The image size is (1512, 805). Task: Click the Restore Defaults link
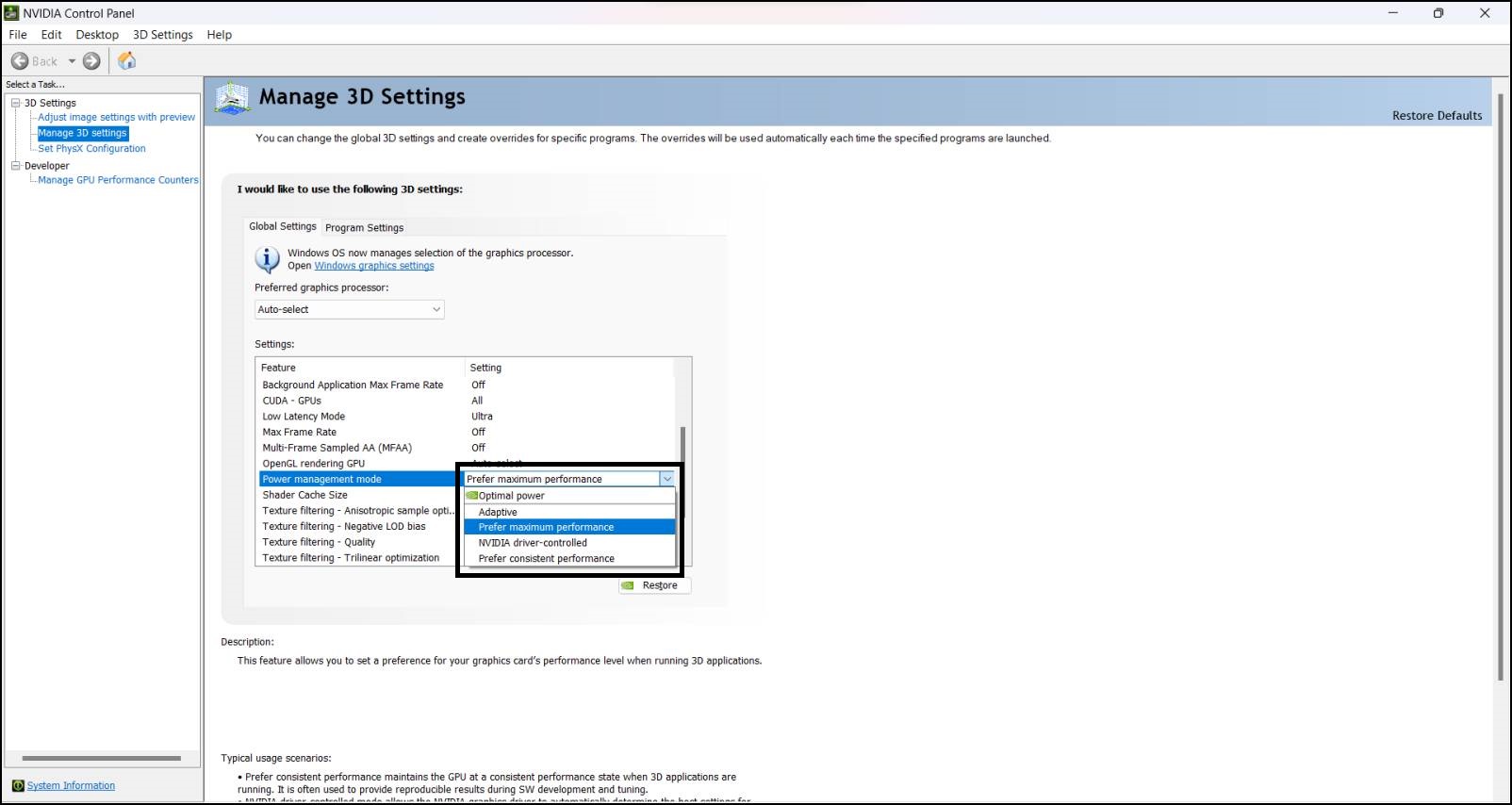tap(1437, 115)
